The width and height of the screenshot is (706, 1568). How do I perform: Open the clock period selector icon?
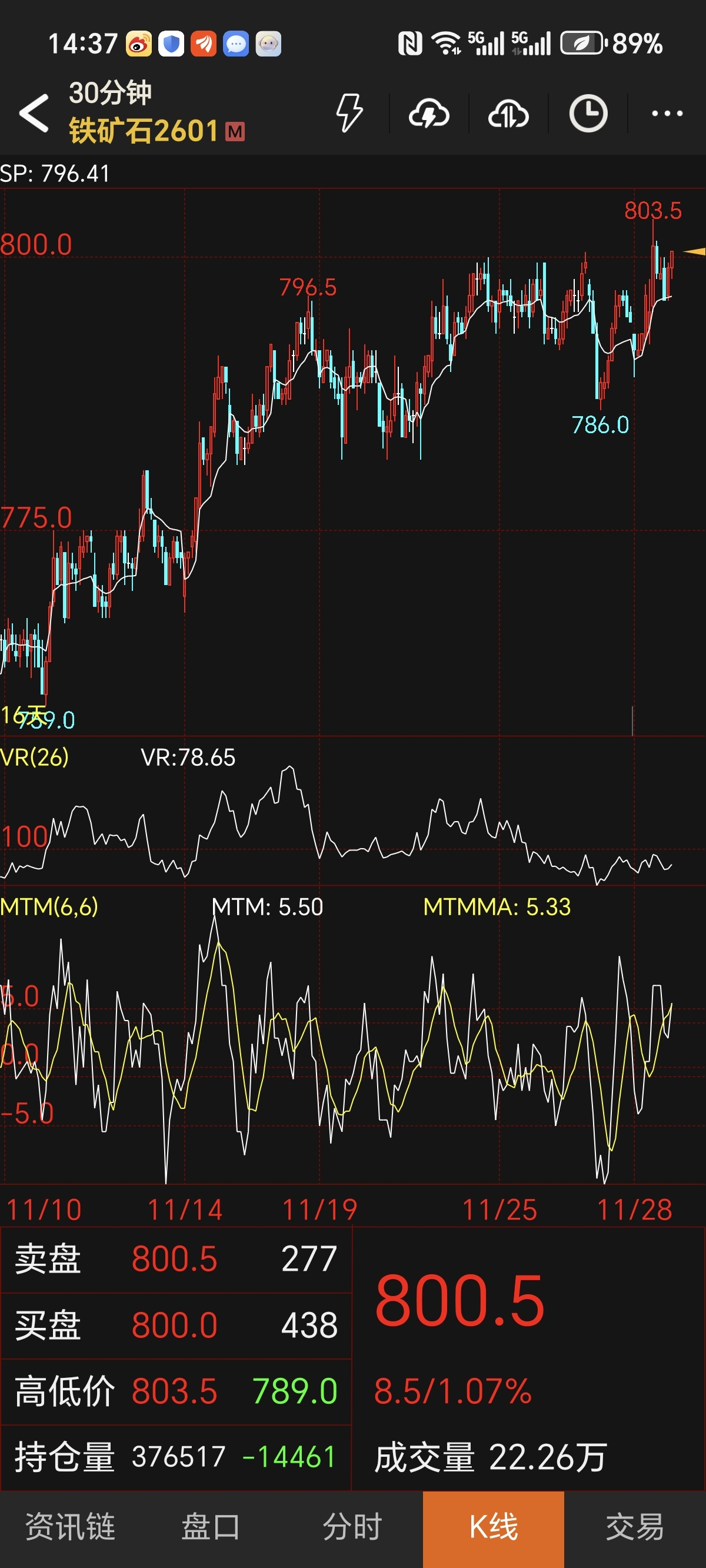[x=588, y=113]
